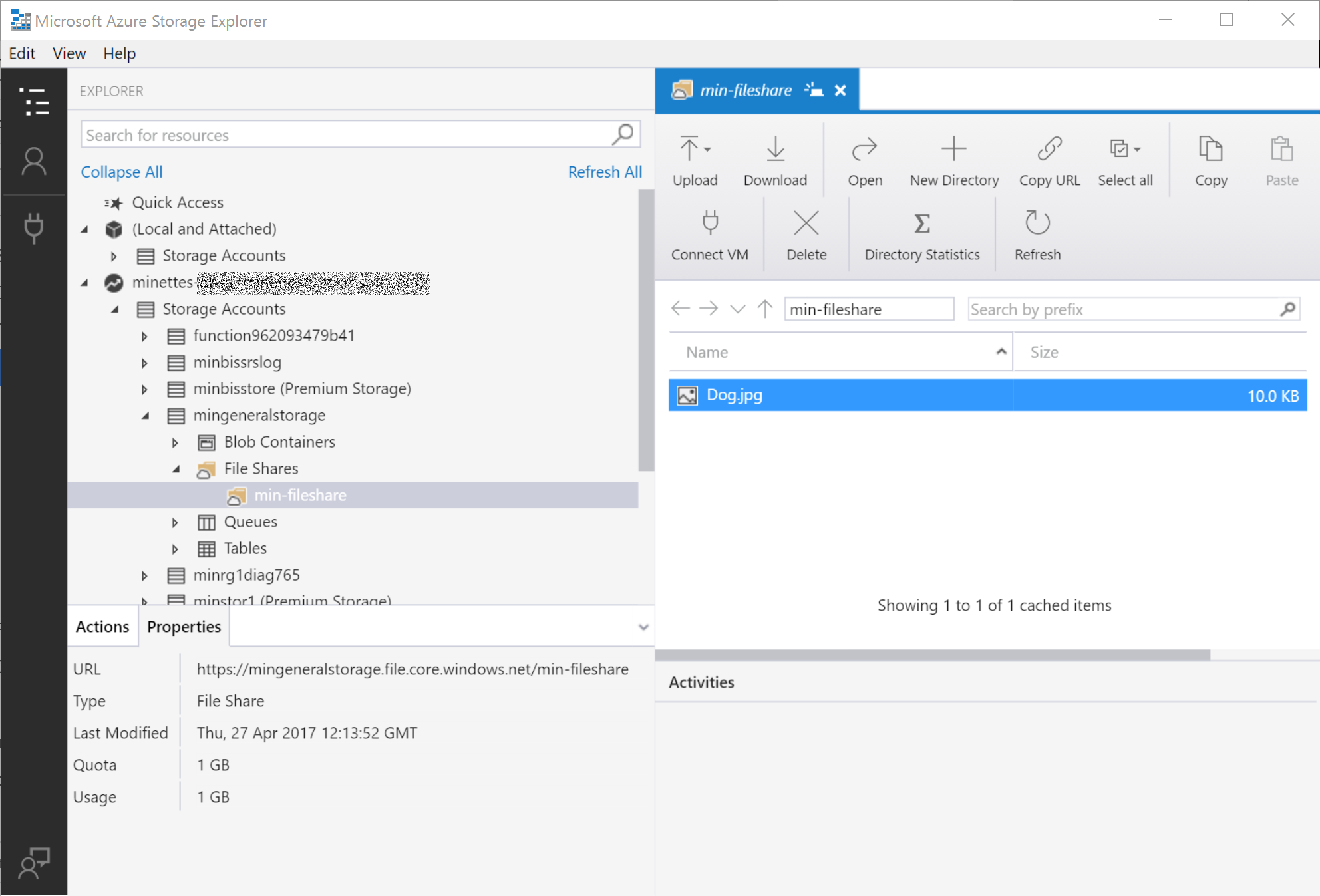Expand the Blob Containers node
The height and width of the screenshot is (896, 1320).
point(175,442)
